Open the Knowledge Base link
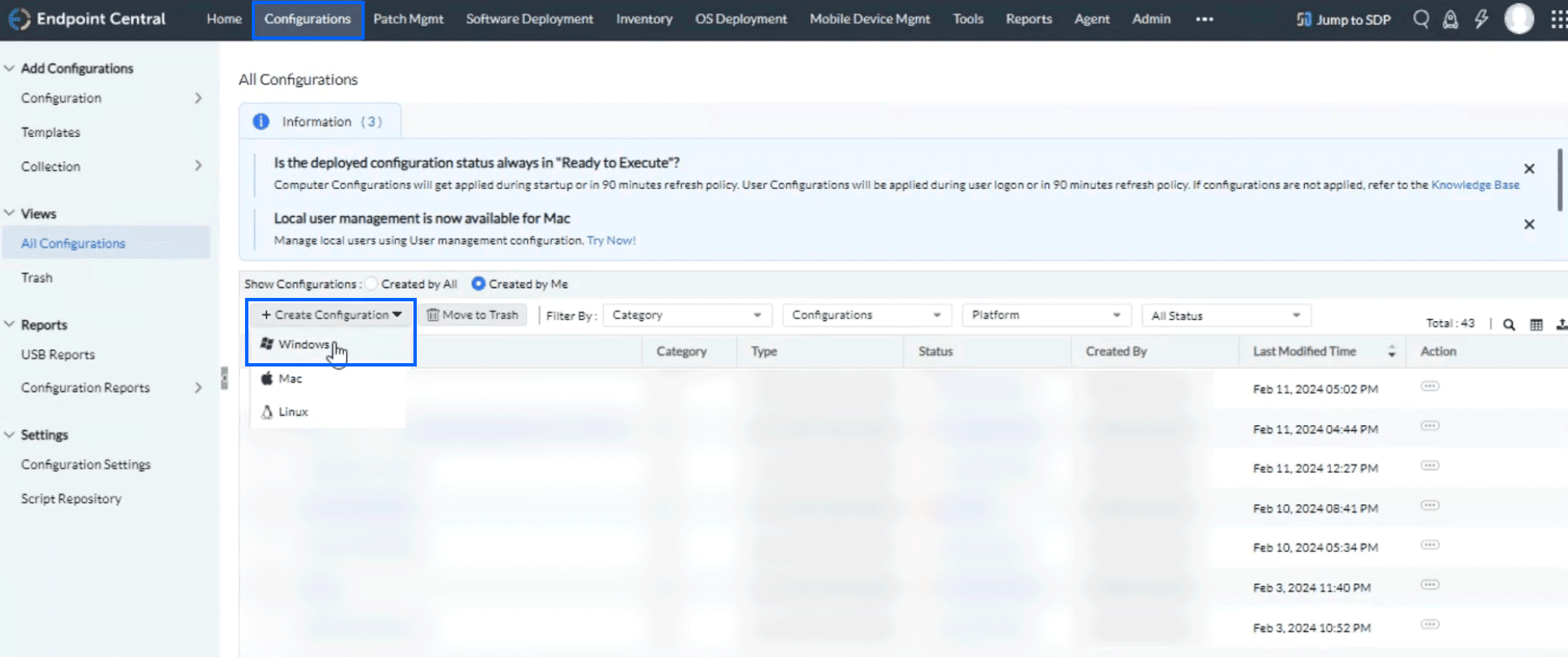The image size is (1568, 657). pyautogui.click(x=1475, y=185)
